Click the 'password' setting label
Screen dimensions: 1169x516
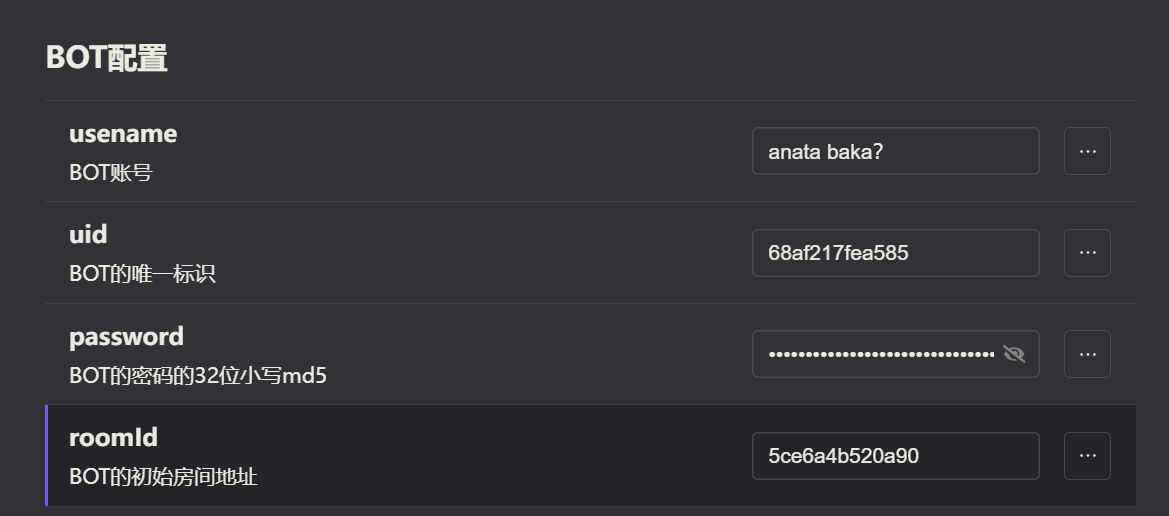click(x=126, y=337)
